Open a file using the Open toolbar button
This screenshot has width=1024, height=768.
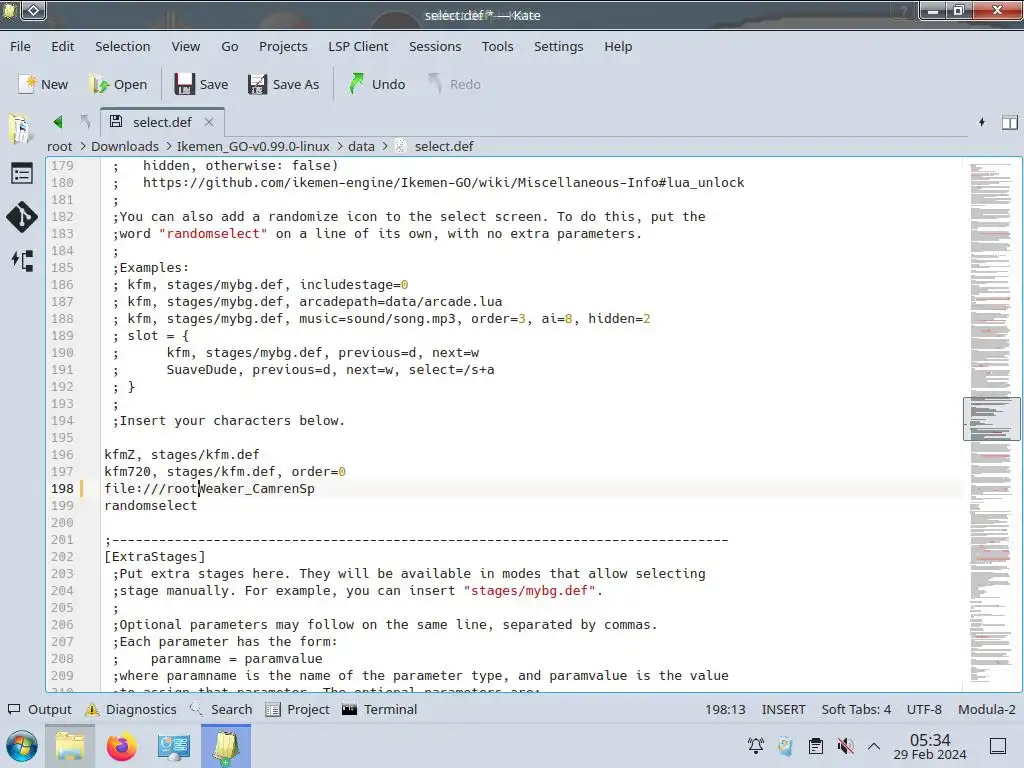pos(118,84)
